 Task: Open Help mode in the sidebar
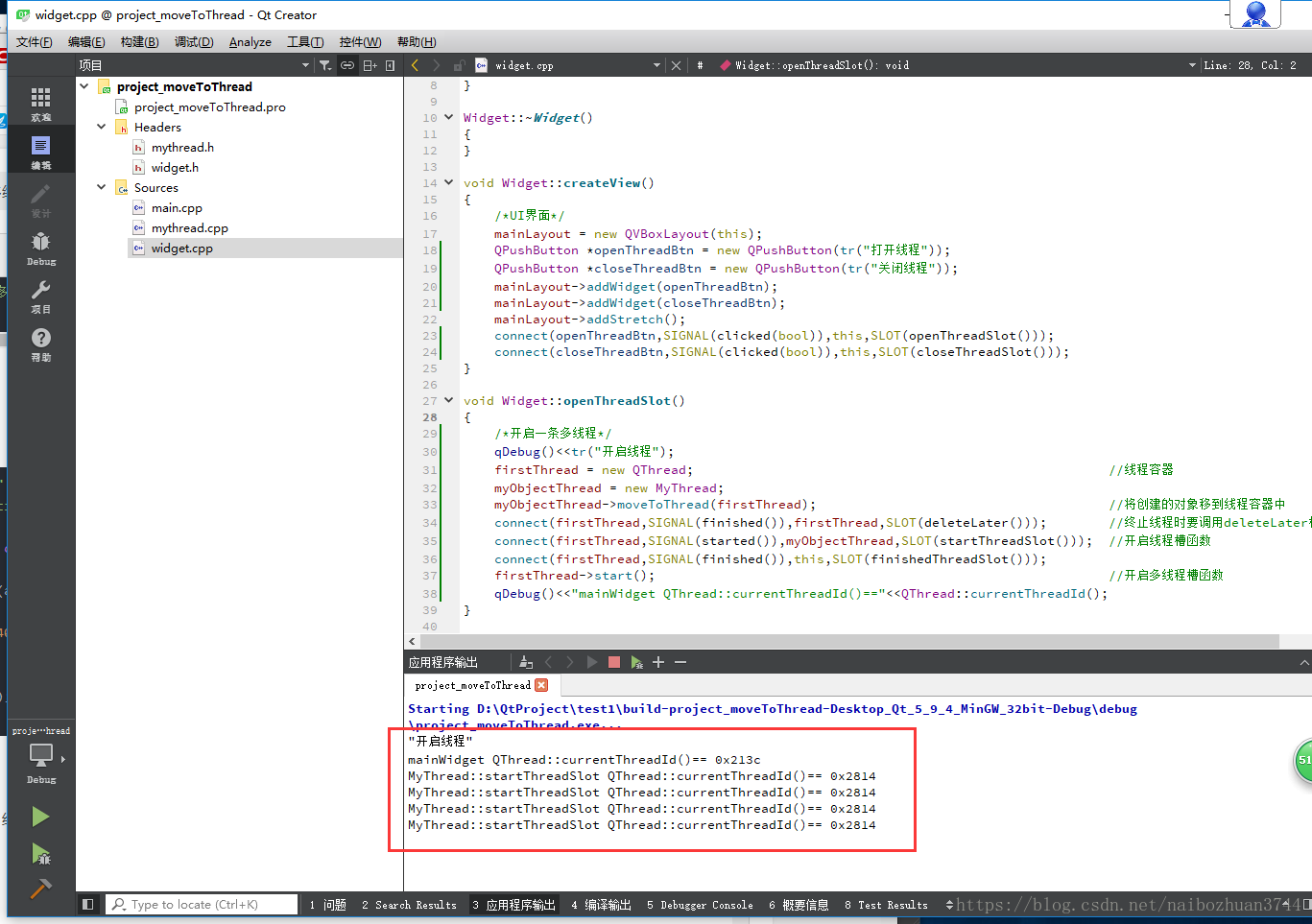[x=40, y=344]
